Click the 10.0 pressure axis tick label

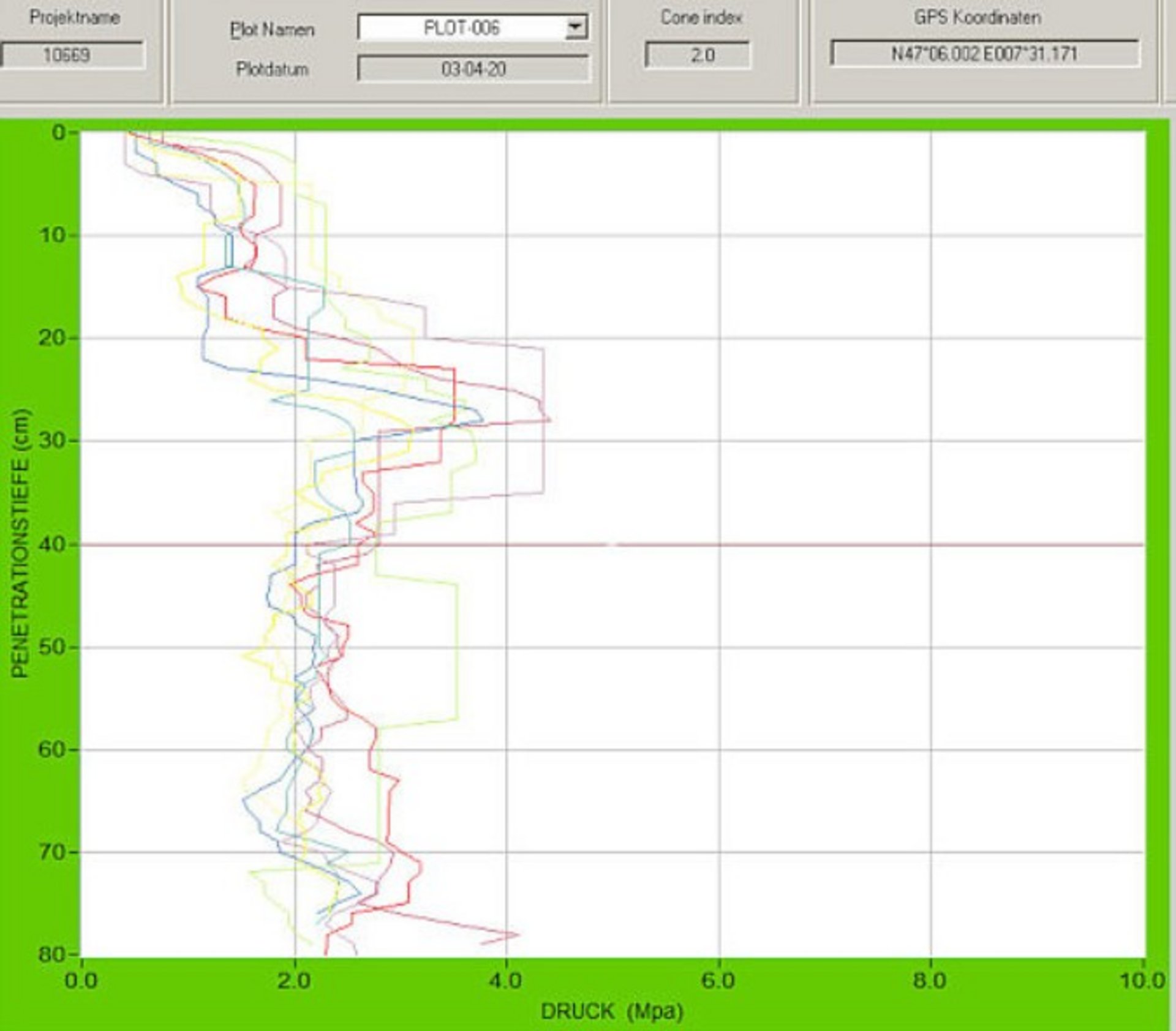pyautogui.click(x=1142, y=981)
